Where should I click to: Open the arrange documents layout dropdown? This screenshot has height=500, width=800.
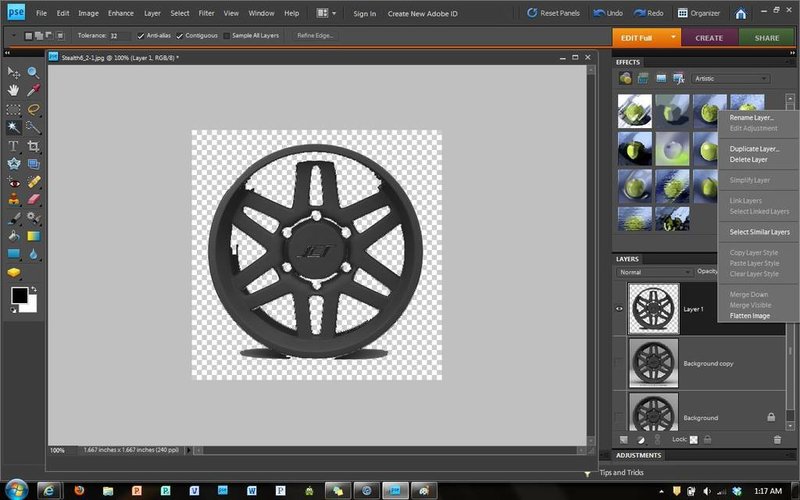[326, 13]
